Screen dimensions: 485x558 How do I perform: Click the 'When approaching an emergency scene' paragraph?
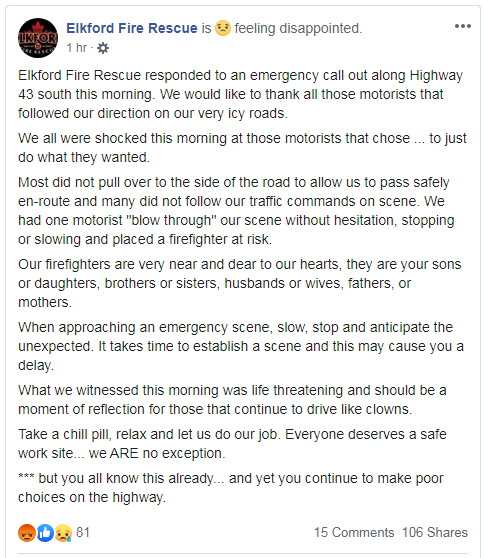click(x=241, y=346)
